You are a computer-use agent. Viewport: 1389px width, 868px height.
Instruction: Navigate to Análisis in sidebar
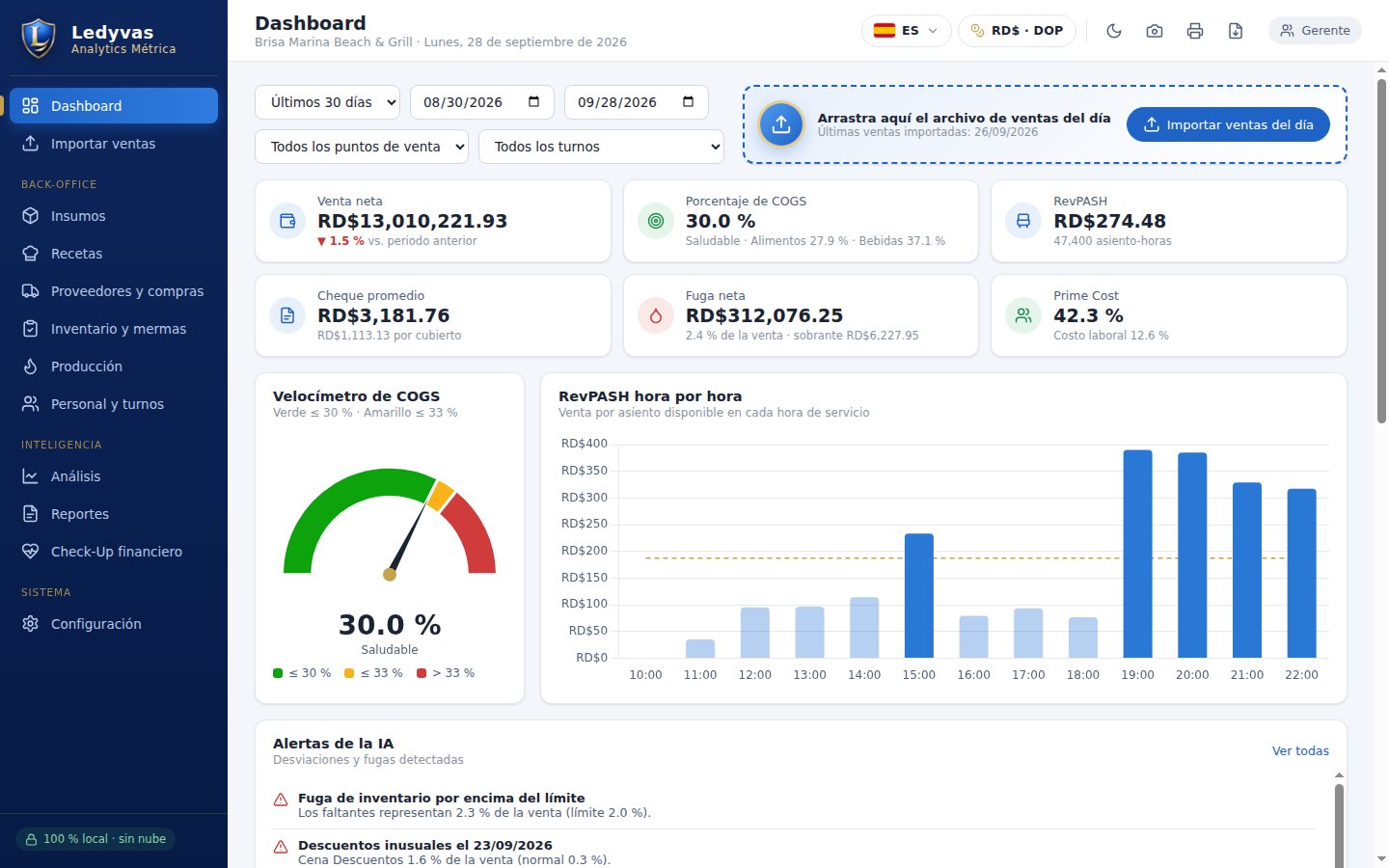(114, 476)
